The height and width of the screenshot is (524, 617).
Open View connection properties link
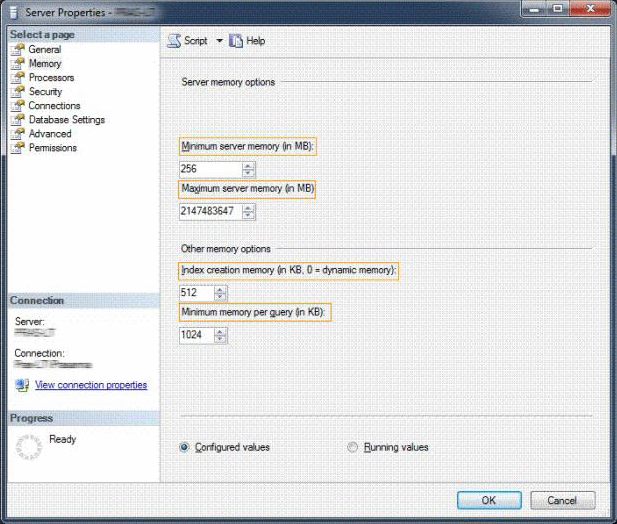[x=90, y=385]
